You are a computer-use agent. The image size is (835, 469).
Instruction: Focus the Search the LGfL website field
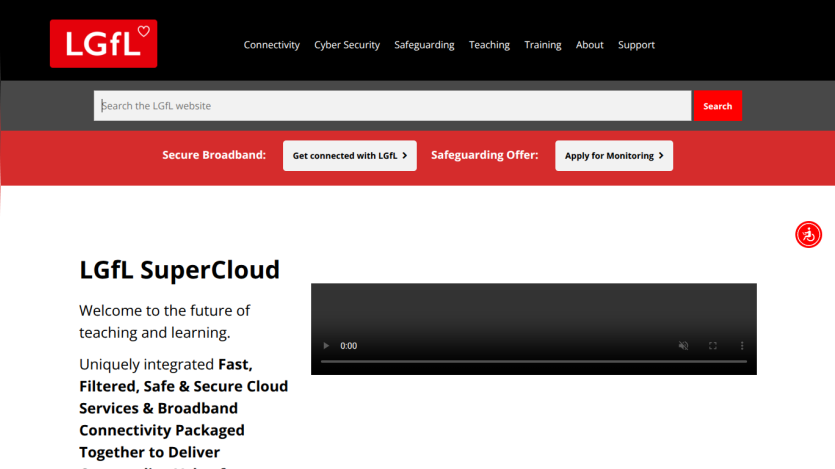(392, 105)
